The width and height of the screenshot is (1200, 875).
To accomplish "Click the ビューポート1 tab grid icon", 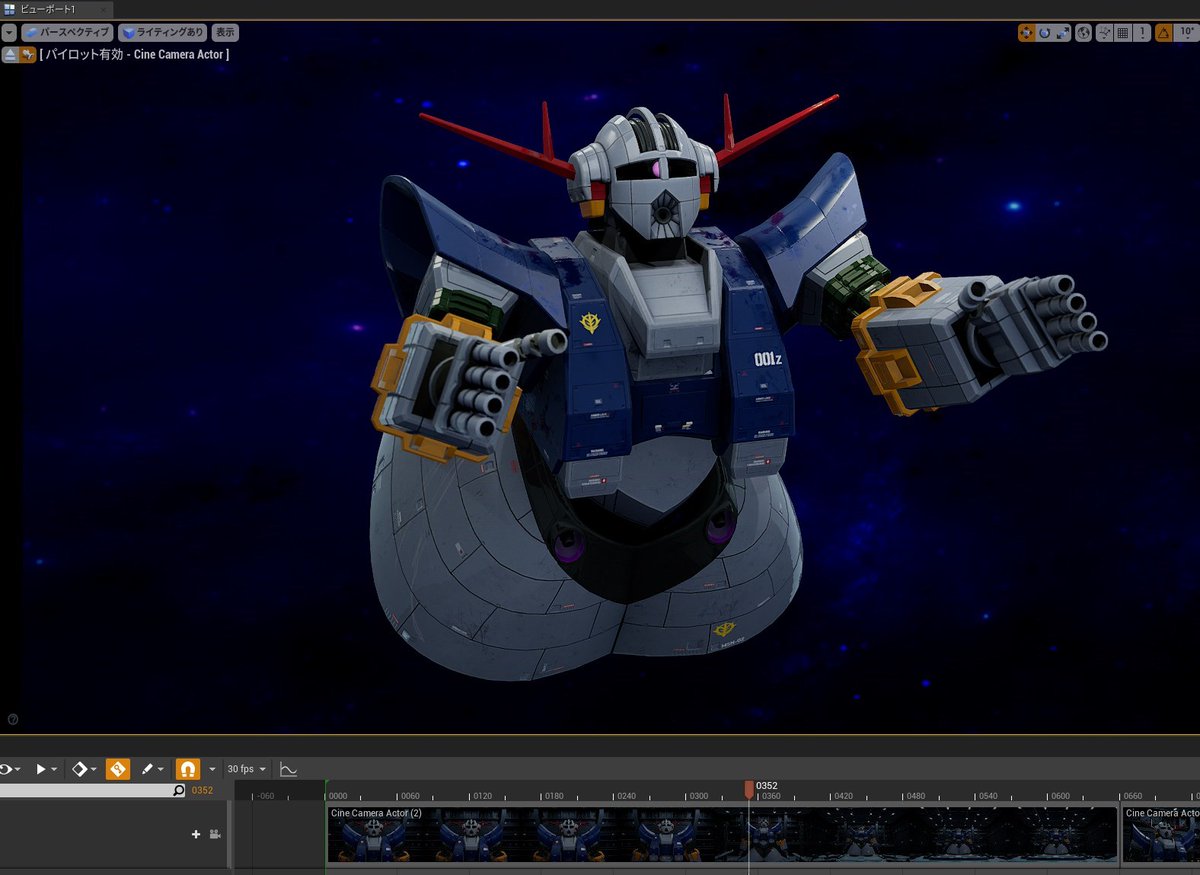I will [10, 9].
